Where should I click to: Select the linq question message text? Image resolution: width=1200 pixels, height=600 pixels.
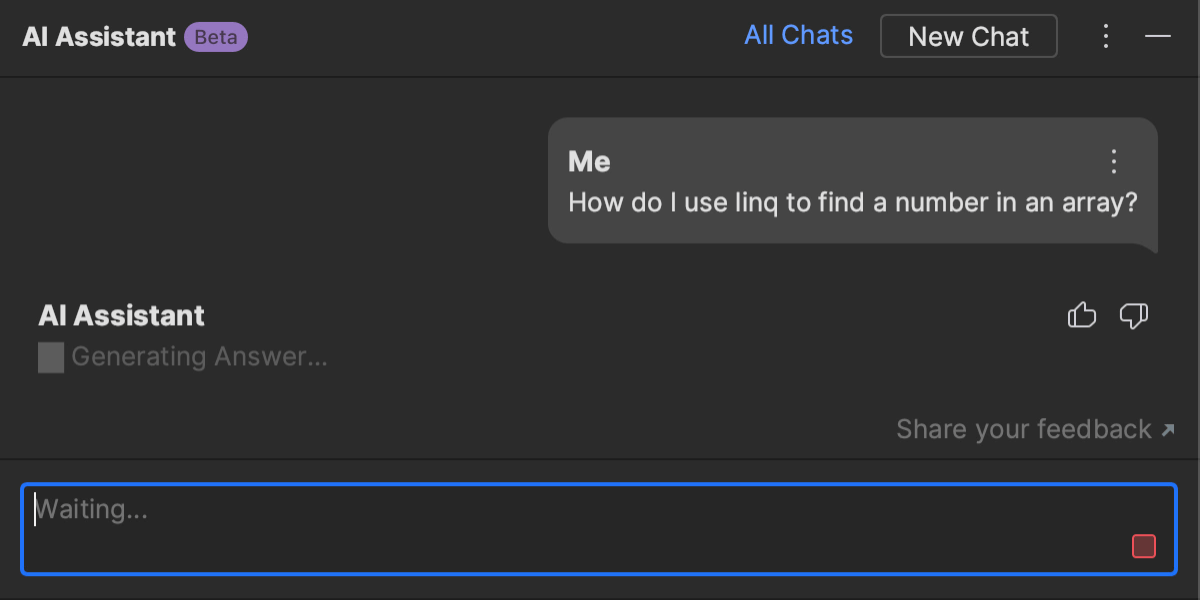point(852,203)
